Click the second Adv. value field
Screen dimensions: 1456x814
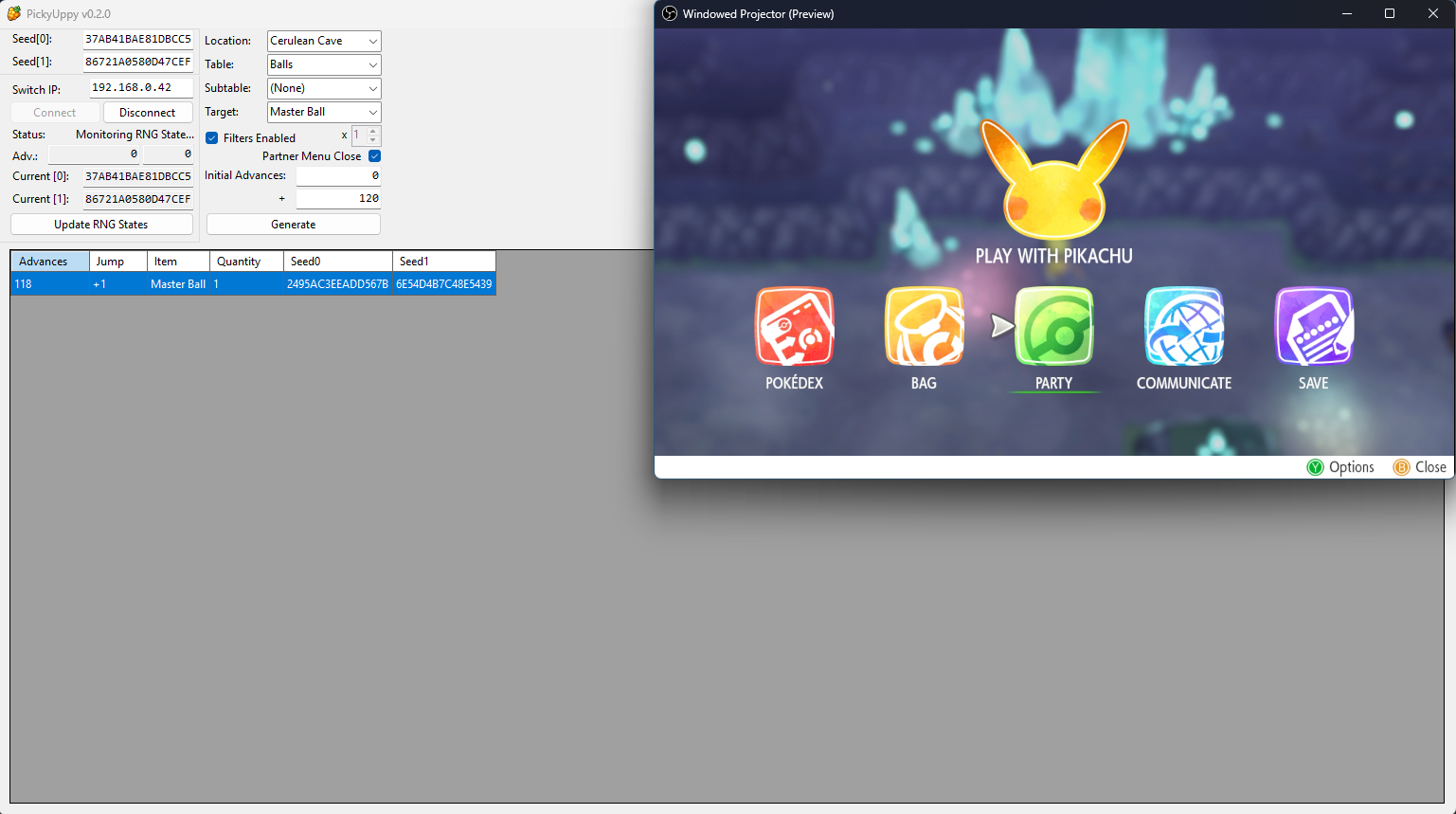pos(168,154)
